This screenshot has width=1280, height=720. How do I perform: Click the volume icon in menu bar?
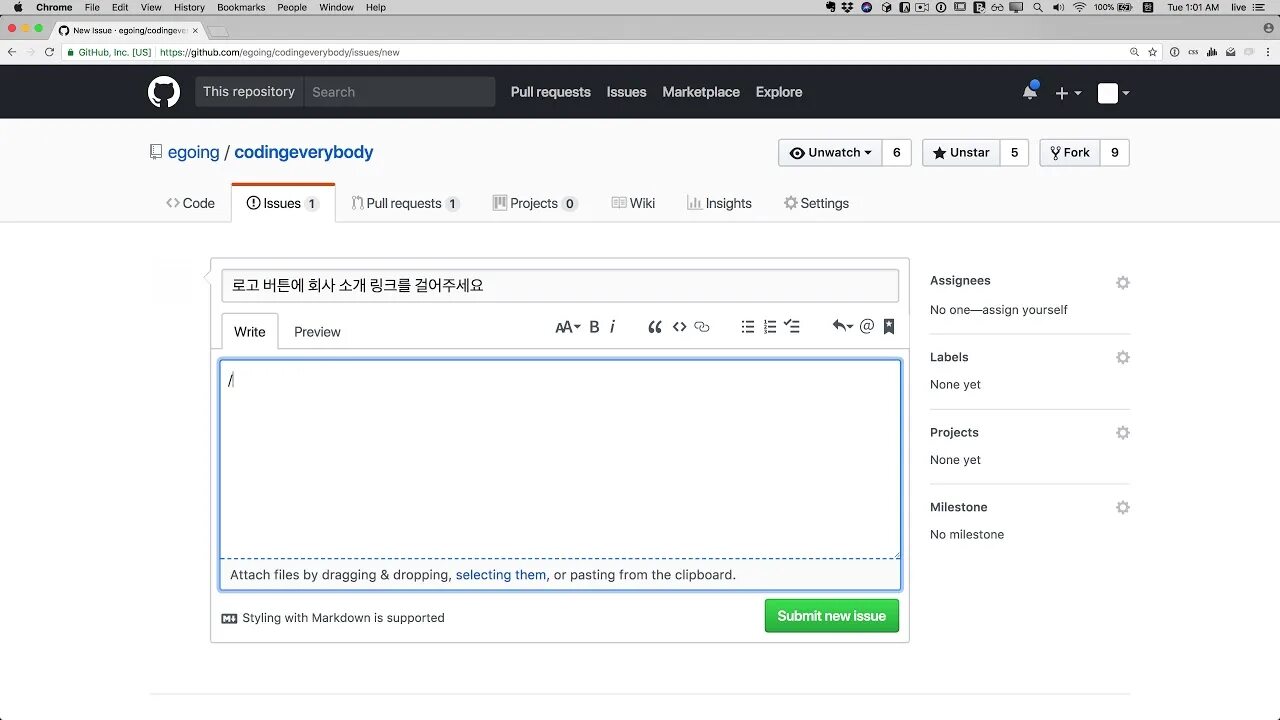pyautogui.click(x=1058, y=7)
